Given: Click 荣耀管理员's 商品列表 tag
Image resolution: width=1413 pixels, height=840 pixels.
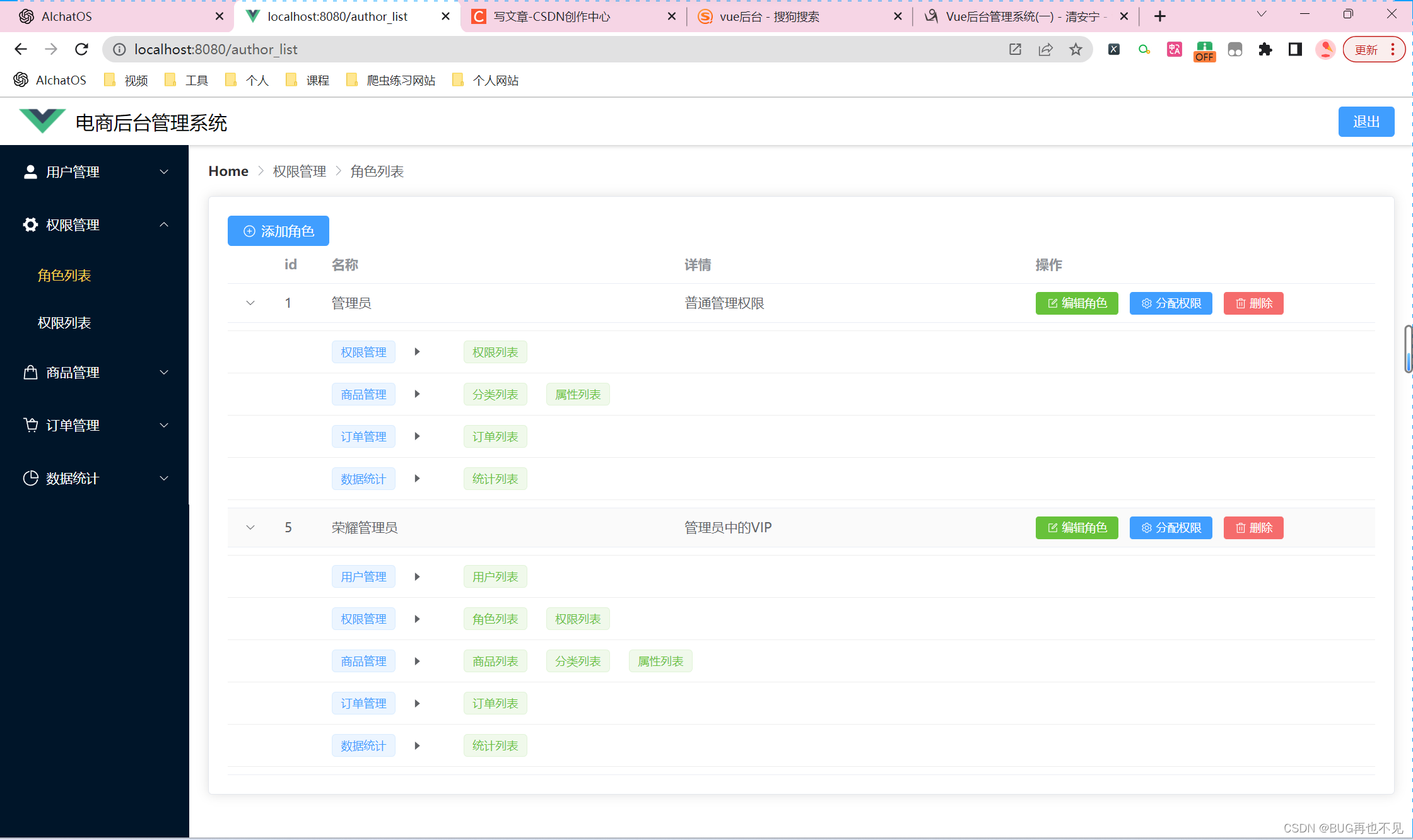Looking at the screenshot, I should click(495, 661).
